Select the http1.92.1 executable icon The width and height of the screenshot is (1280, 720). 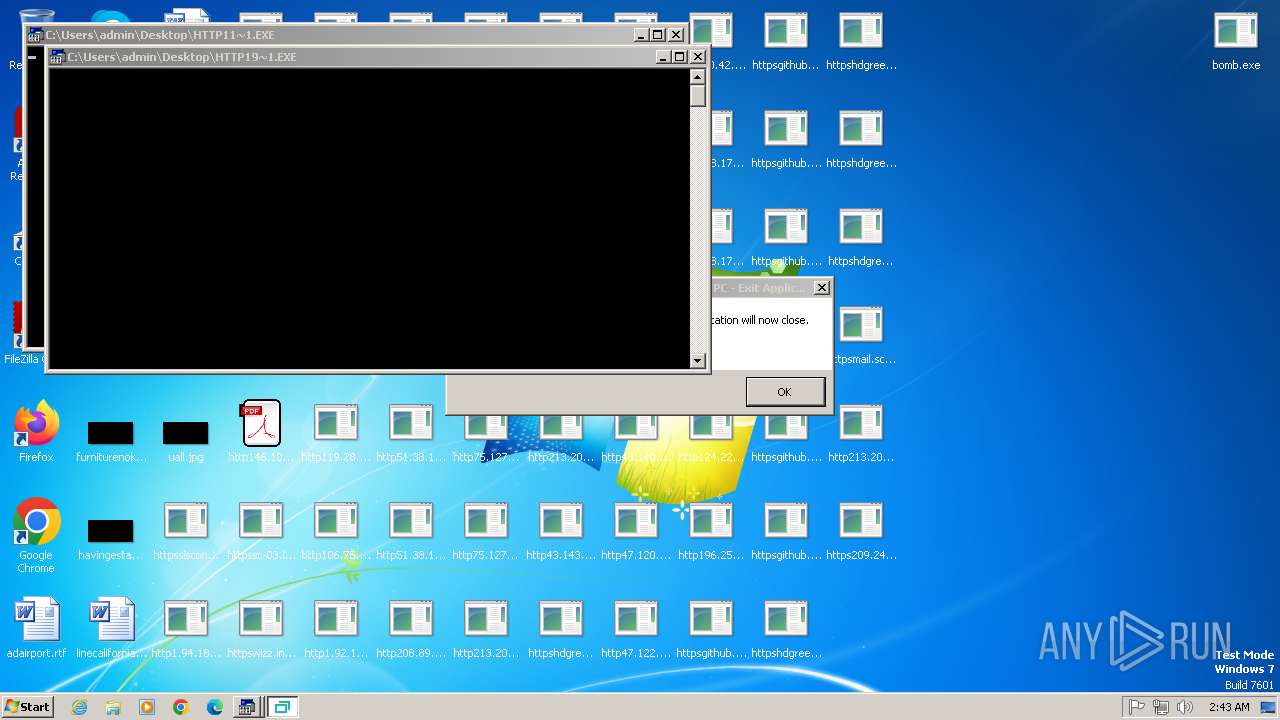(336, 628)
